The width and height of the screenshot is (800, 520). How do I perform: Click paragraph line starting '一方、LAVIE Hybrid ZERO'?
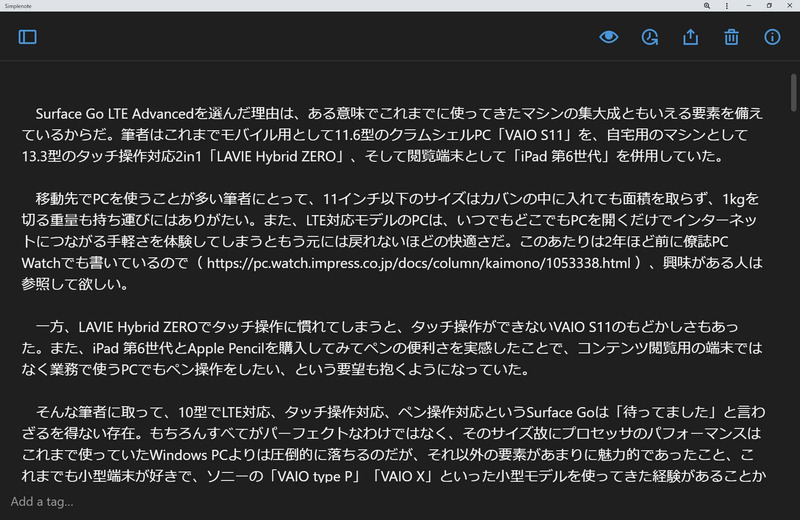387,327
